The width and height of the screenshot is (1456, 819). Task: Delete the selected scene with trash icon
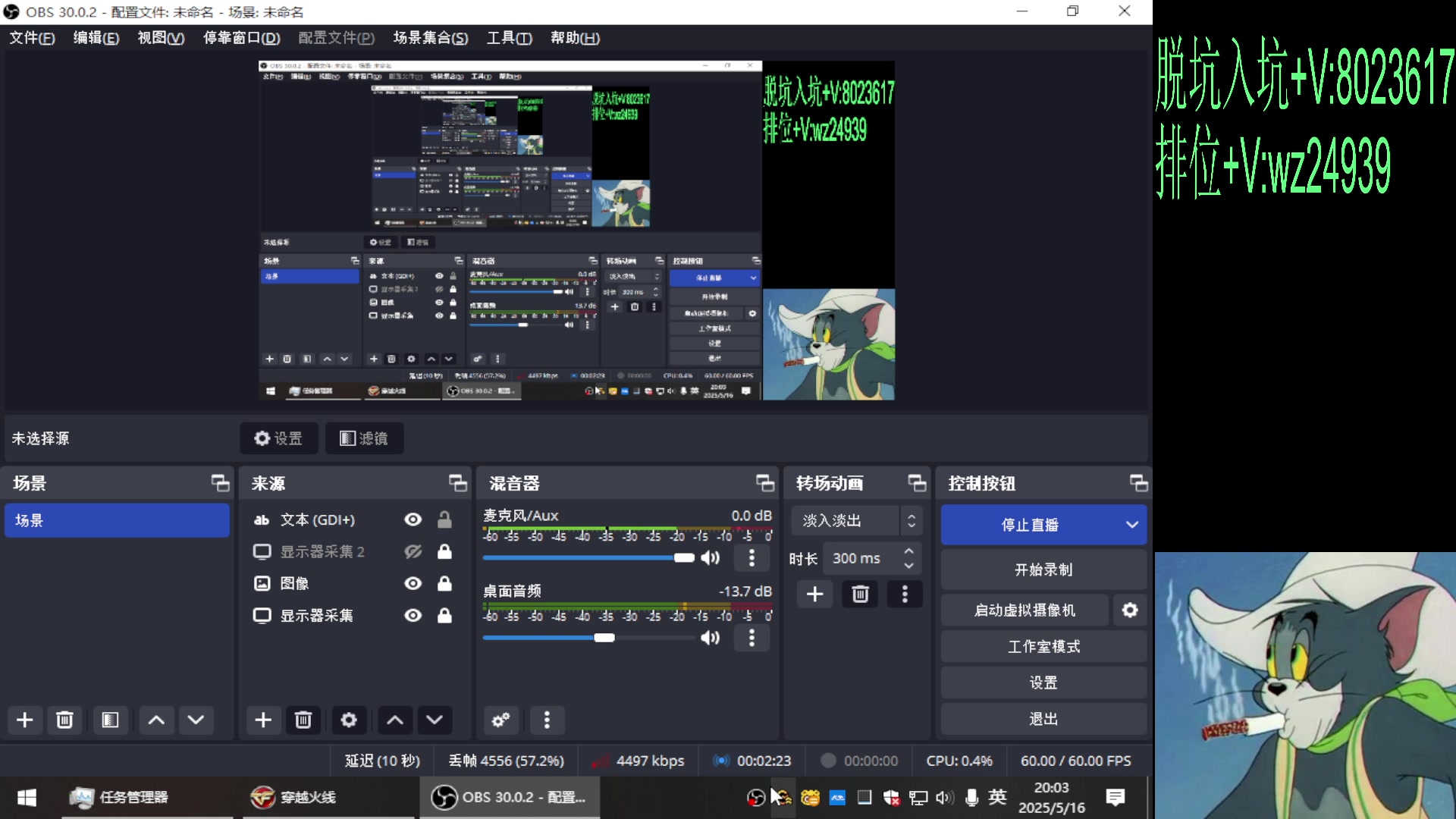click(x=64, y=720)
